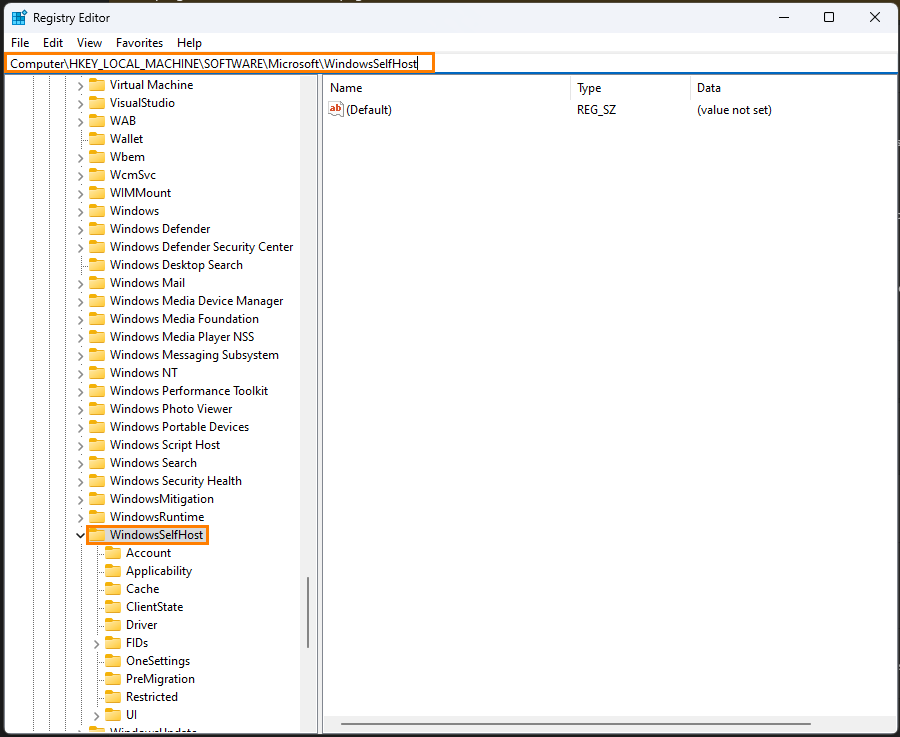
Task: Expand the Windows Defender key
Action: [80, 230]
